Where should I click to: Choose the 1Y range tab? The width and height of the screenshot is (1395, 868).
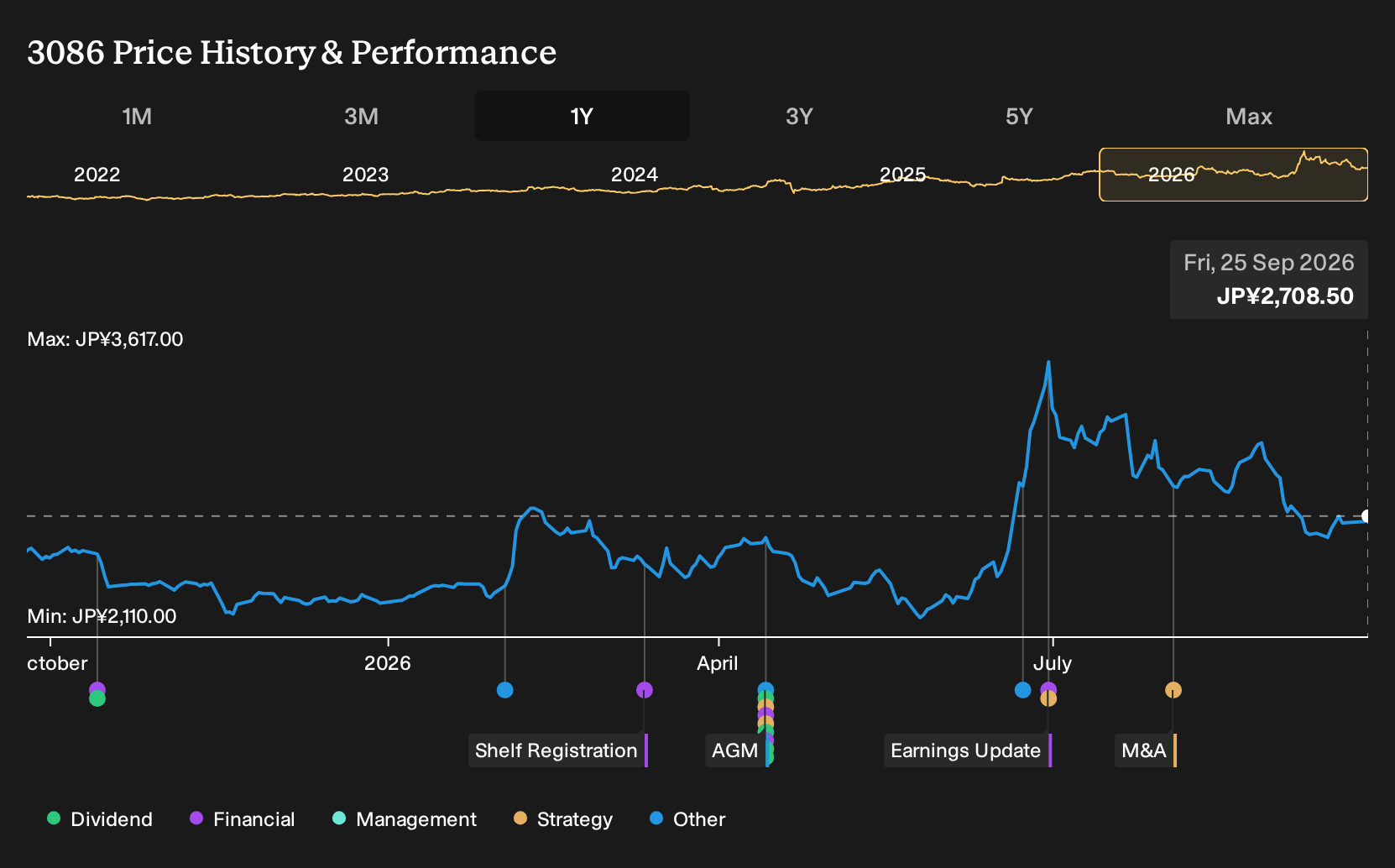click(x=583, y=116)
